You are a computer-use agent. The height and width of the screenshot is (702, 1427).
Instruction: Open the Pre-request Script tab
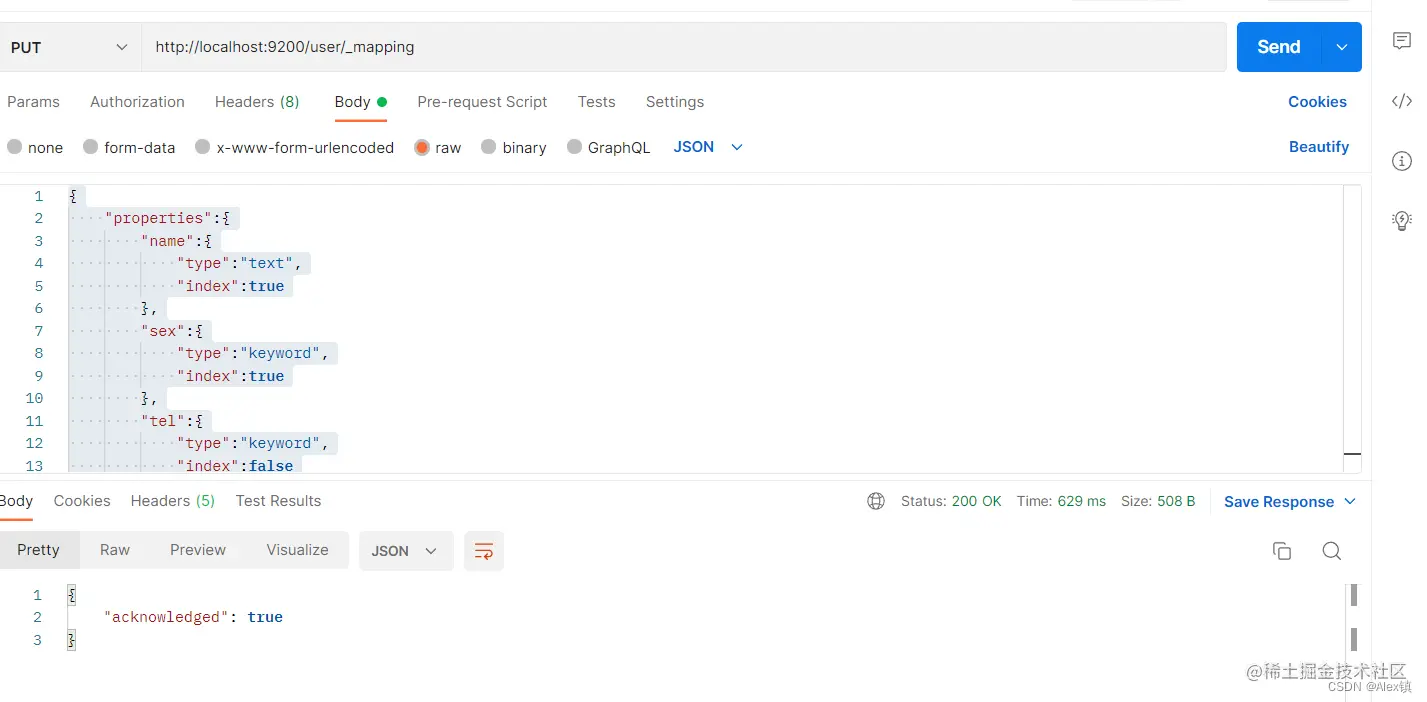482,102
